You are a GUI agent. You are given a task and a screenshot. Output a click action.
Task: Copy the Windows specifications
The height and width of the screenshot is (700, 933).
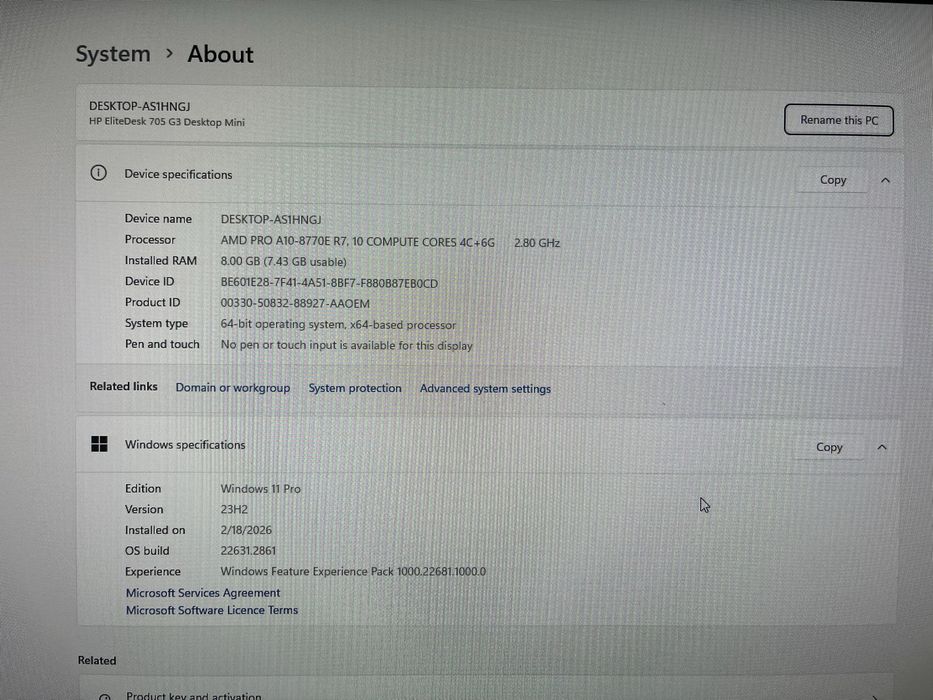coord(829,447)
